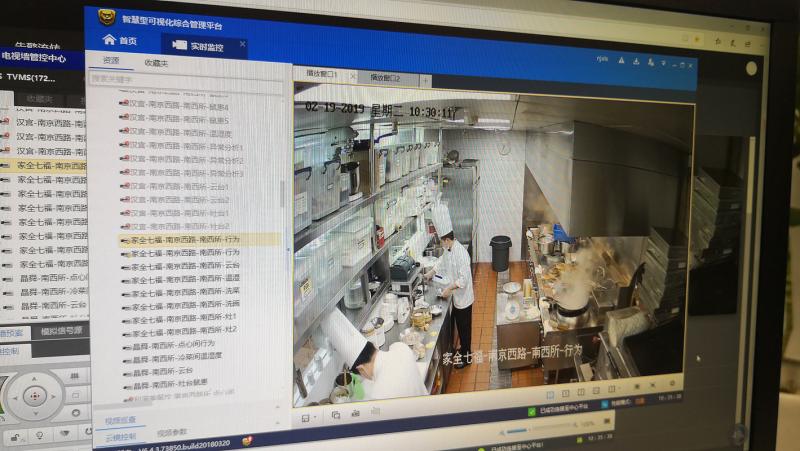Viewport: 800px width, 451px height.
Task: Switch to 播放窗口2 tab
Action: point(385,78)
